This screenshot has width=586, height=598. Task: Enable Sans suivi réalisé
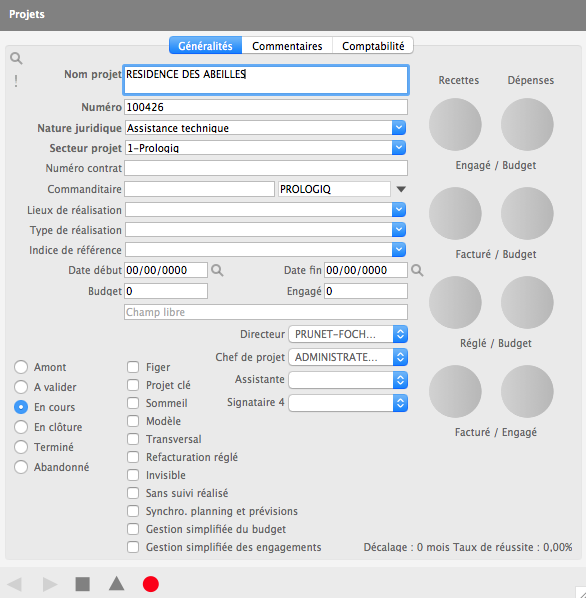click(133, 493)
